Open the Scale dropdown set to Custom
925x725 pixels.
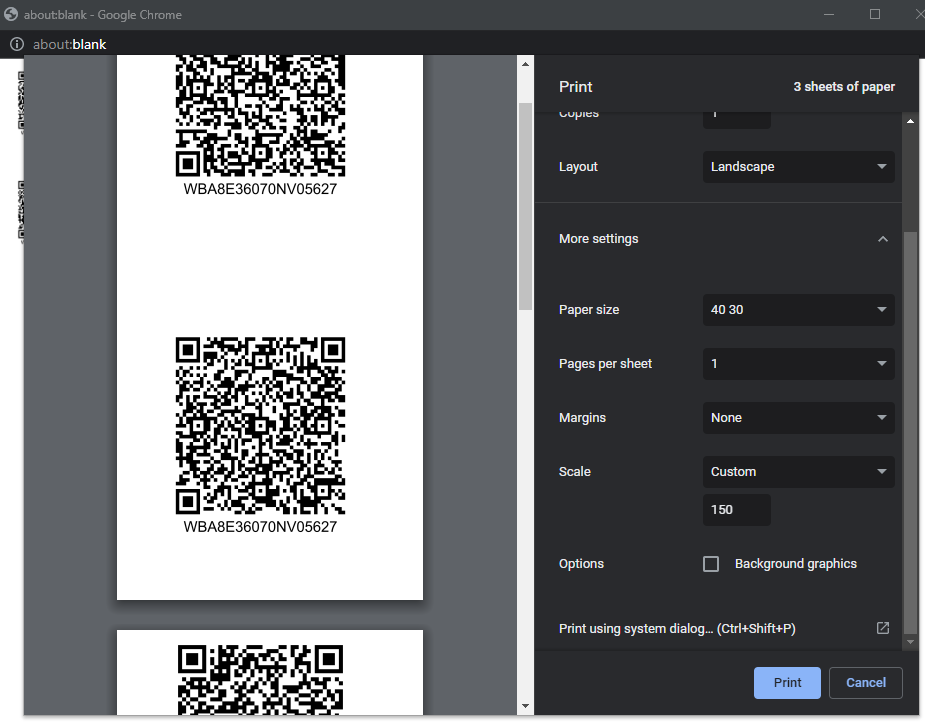[x=798, y=472]
